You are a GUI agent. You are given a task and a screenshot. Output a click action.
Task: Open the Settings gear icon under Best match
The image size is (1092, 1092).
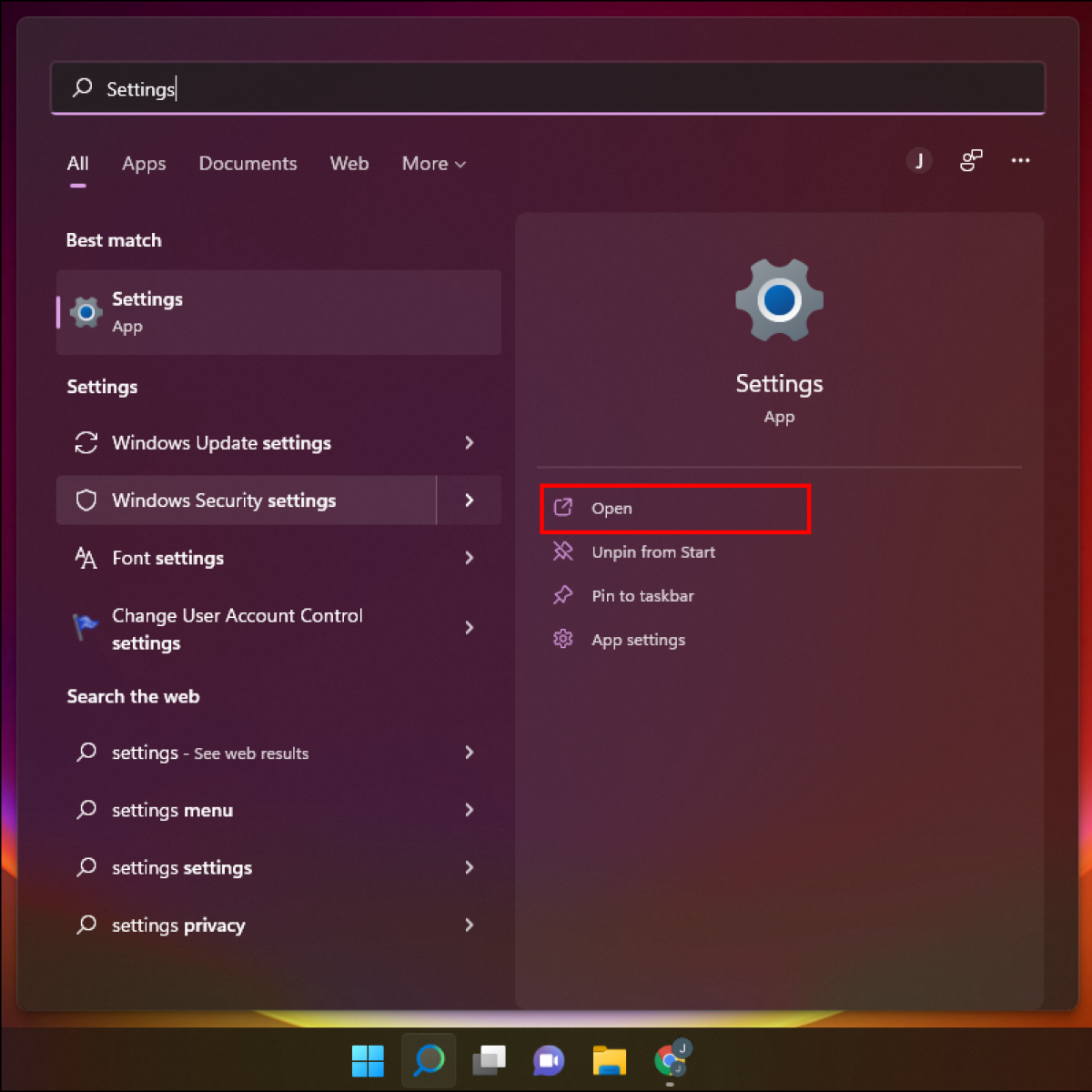[x=86, y=311]
